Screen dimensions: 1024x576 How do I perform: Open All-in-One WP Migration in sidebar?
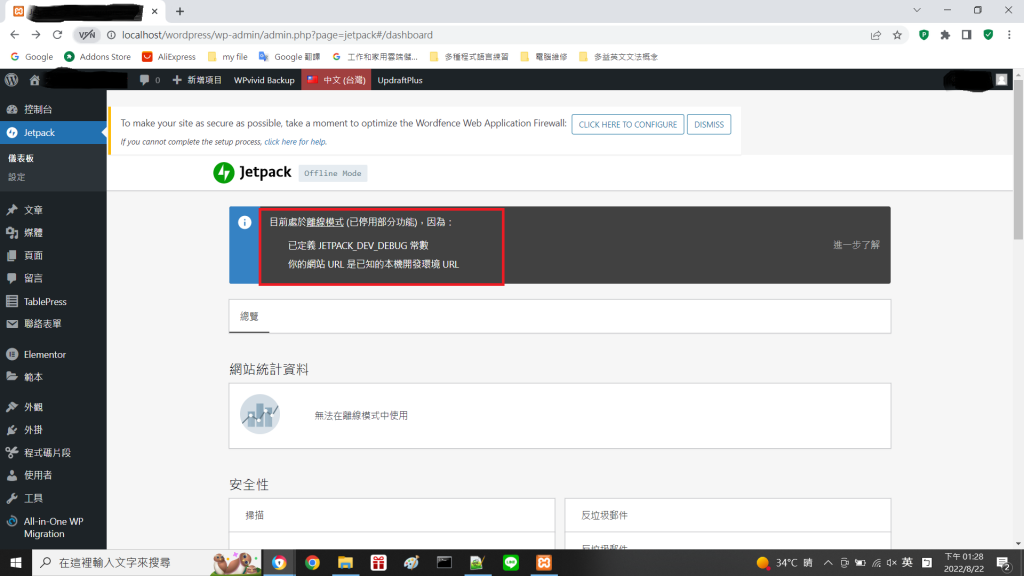point(53,528)
